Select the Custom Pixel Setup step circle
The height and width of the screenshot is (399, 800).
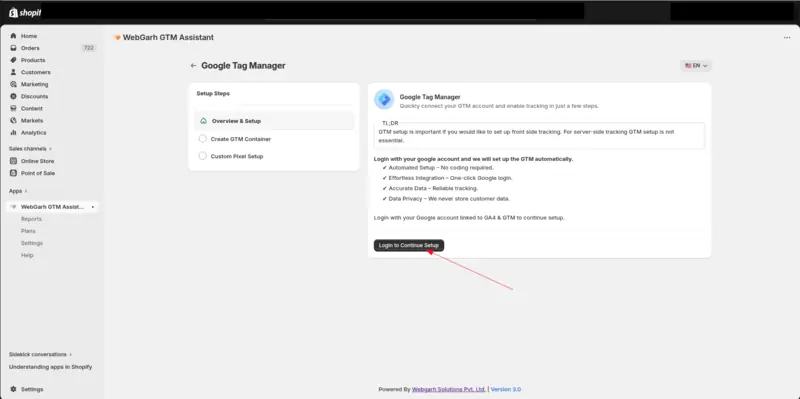(203, 156)
